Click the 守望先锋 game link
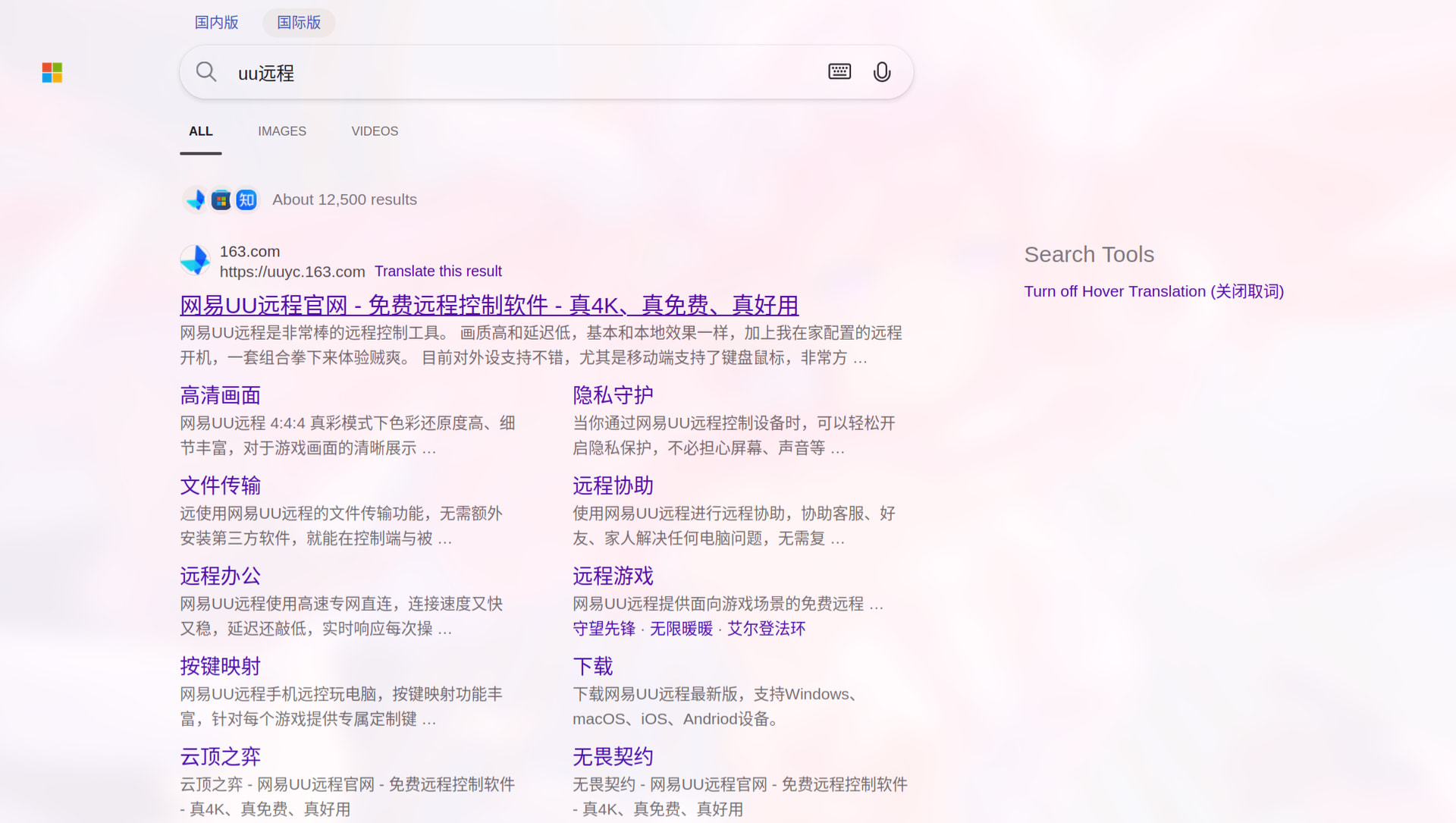This screenshot has height=823, width=1456. tap(604, 628)
